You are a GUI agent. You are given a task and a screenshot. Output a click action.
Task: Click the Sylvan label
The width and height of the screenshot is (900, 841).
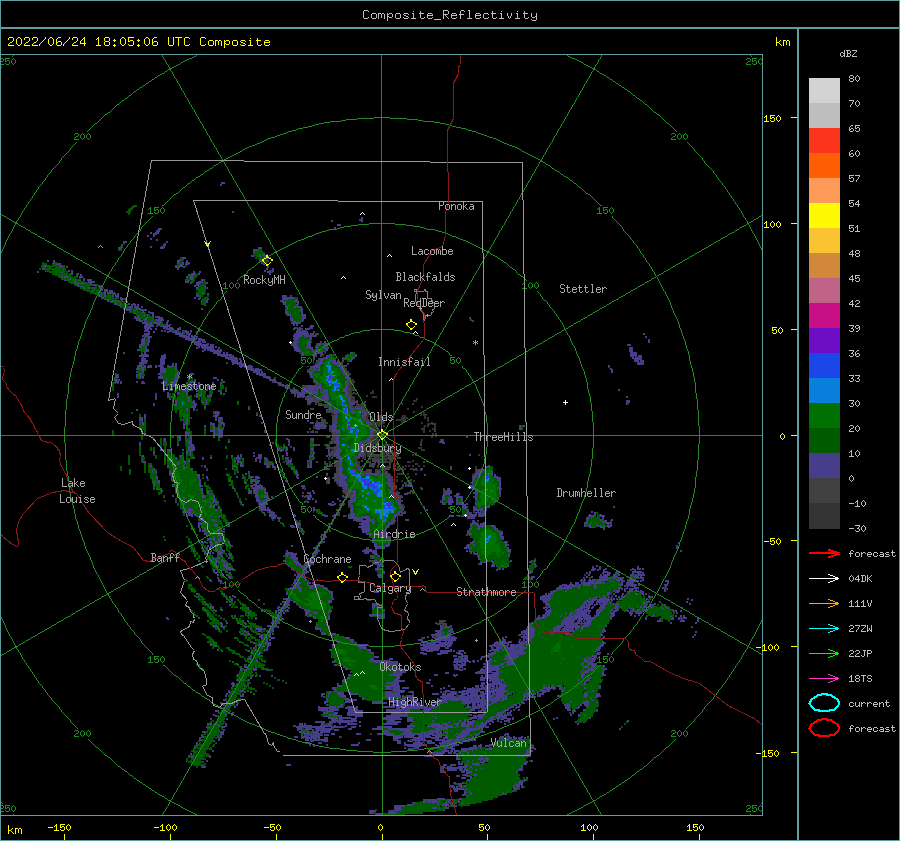(x=383, y=295)
